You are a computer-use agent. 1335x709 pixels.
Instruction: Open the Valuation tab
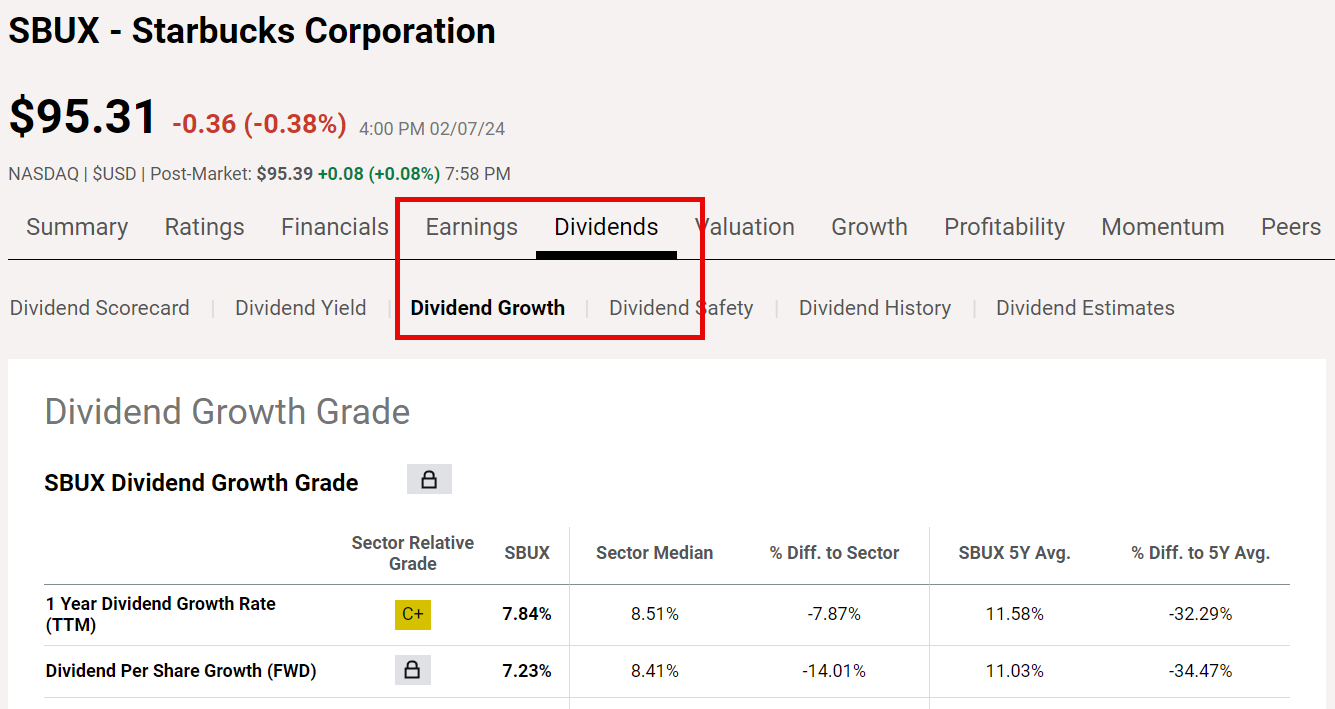click(x=745, y=227)
